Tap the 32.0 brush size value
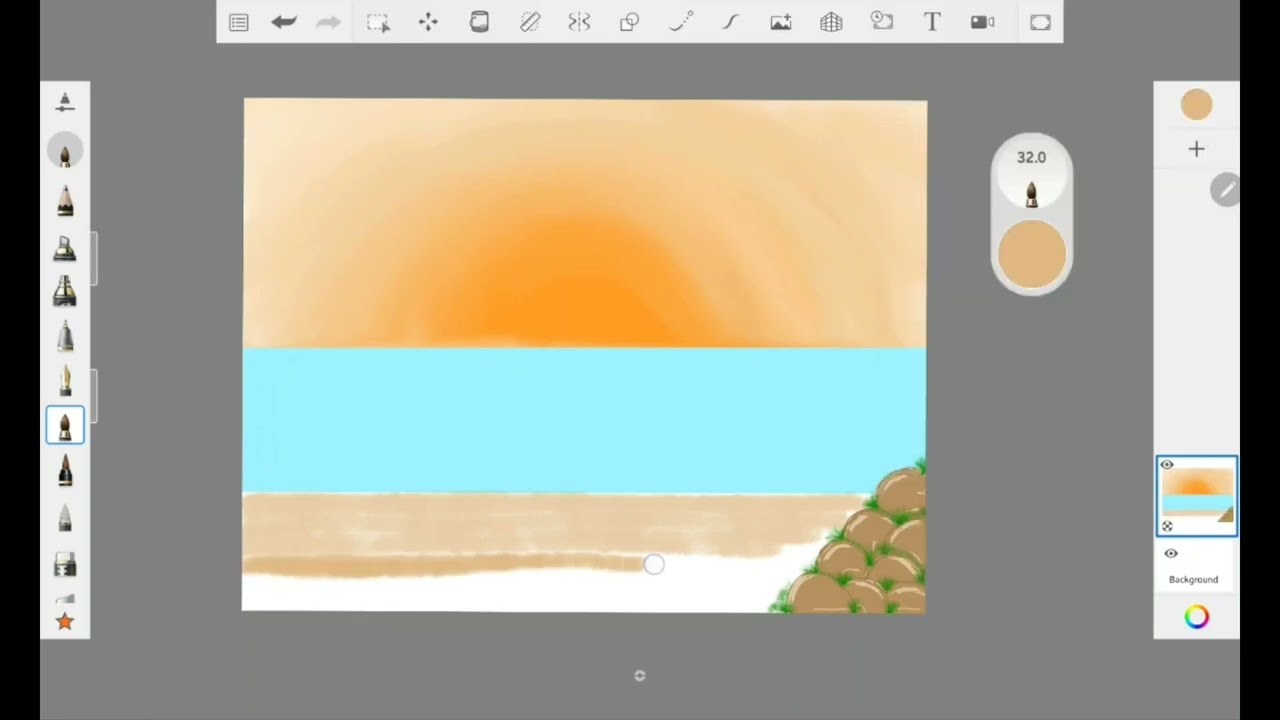1280x720 pixels. pos(1031,157)
